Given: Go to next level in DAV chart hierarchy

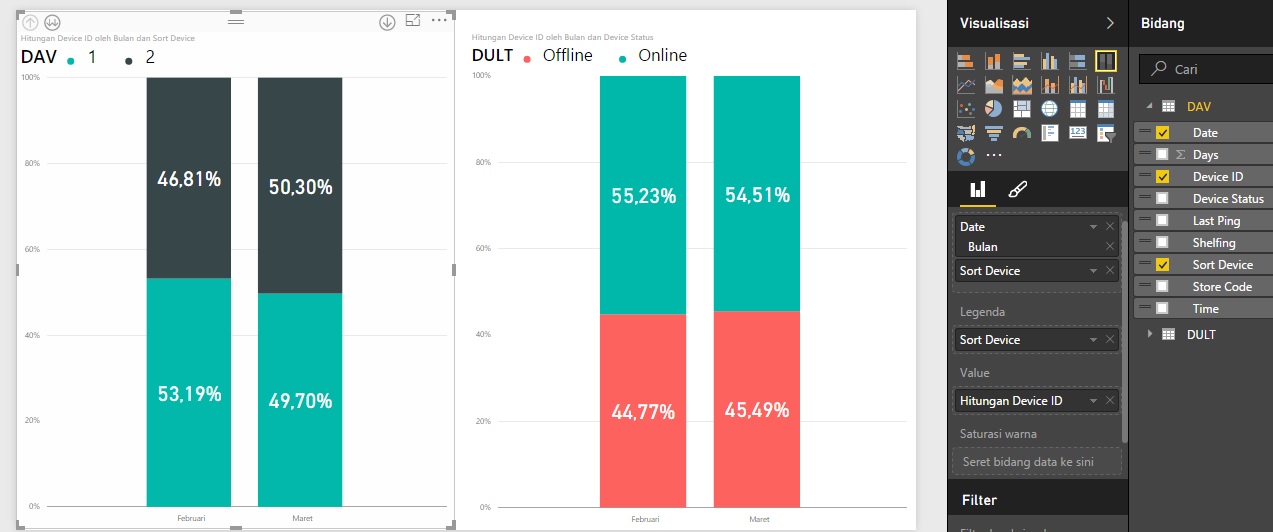Looking at the screenshot, I should [53, 22].
